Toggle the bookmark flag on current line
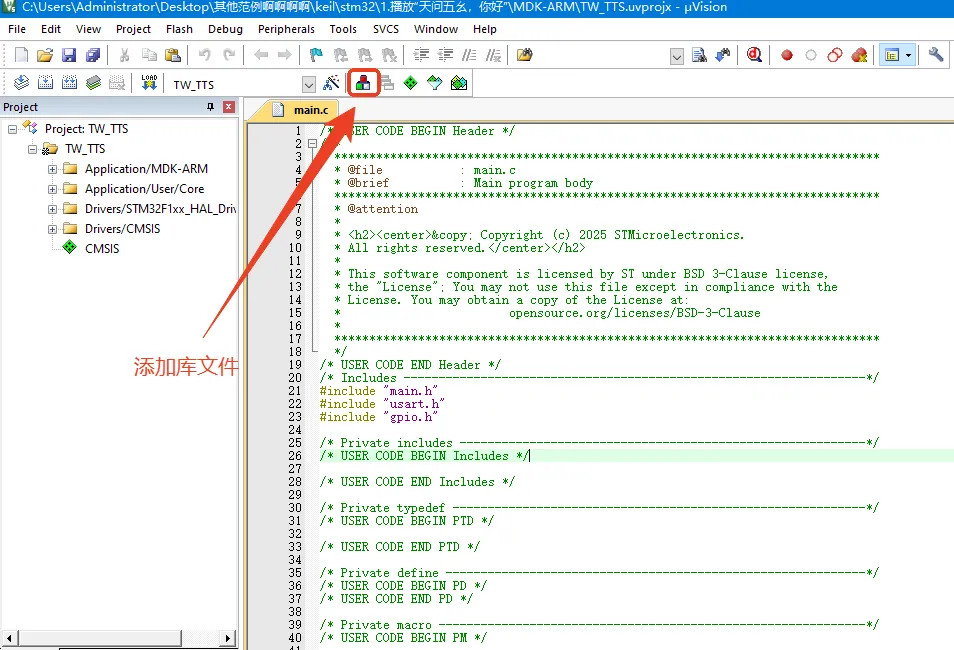The height and width of the screenshot is (650, 954). click(316, 55)
